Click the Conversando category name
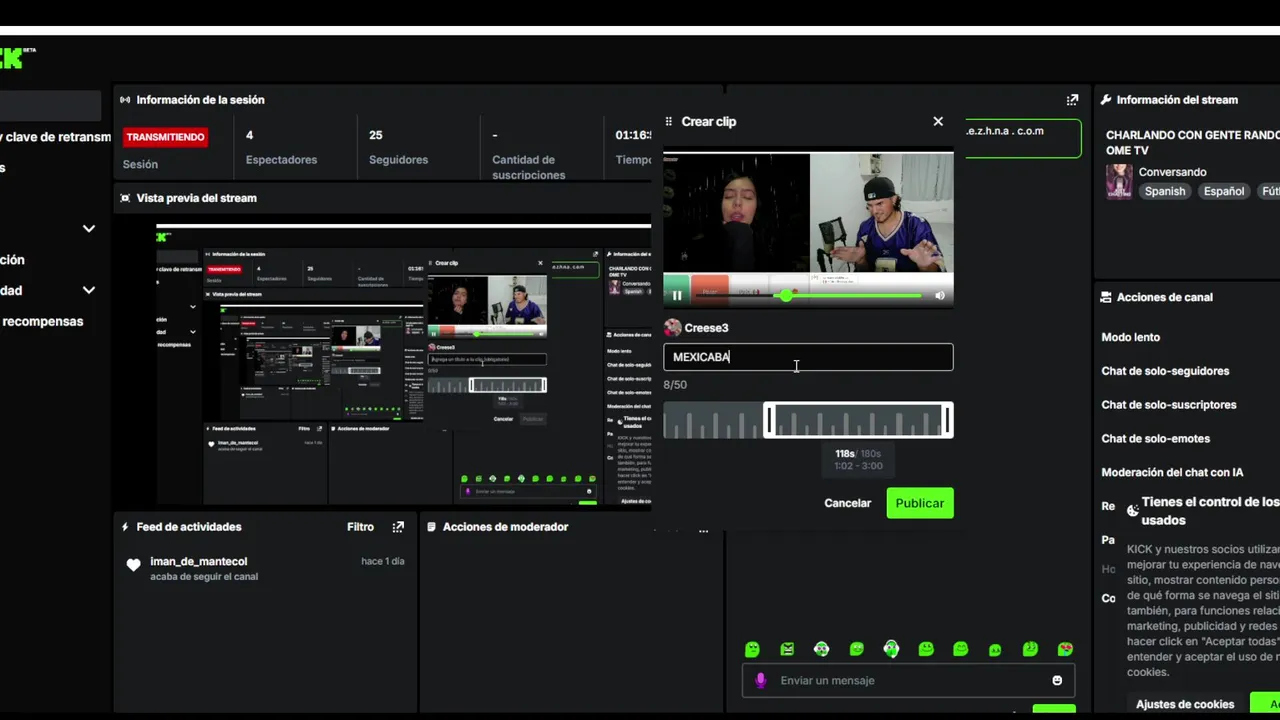The image size is (1280, 720). tap(1173, 172)
